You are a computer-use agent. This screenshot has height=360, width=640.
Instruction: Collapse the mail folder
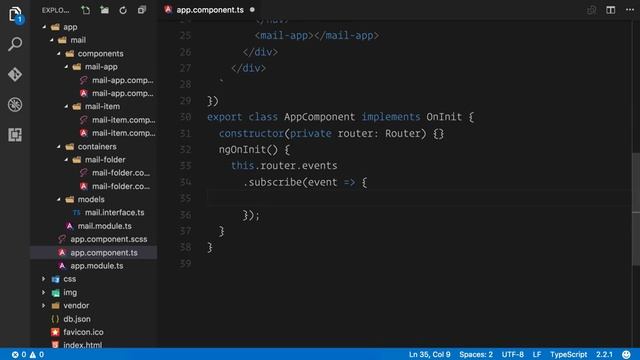[x=51, y=40]
